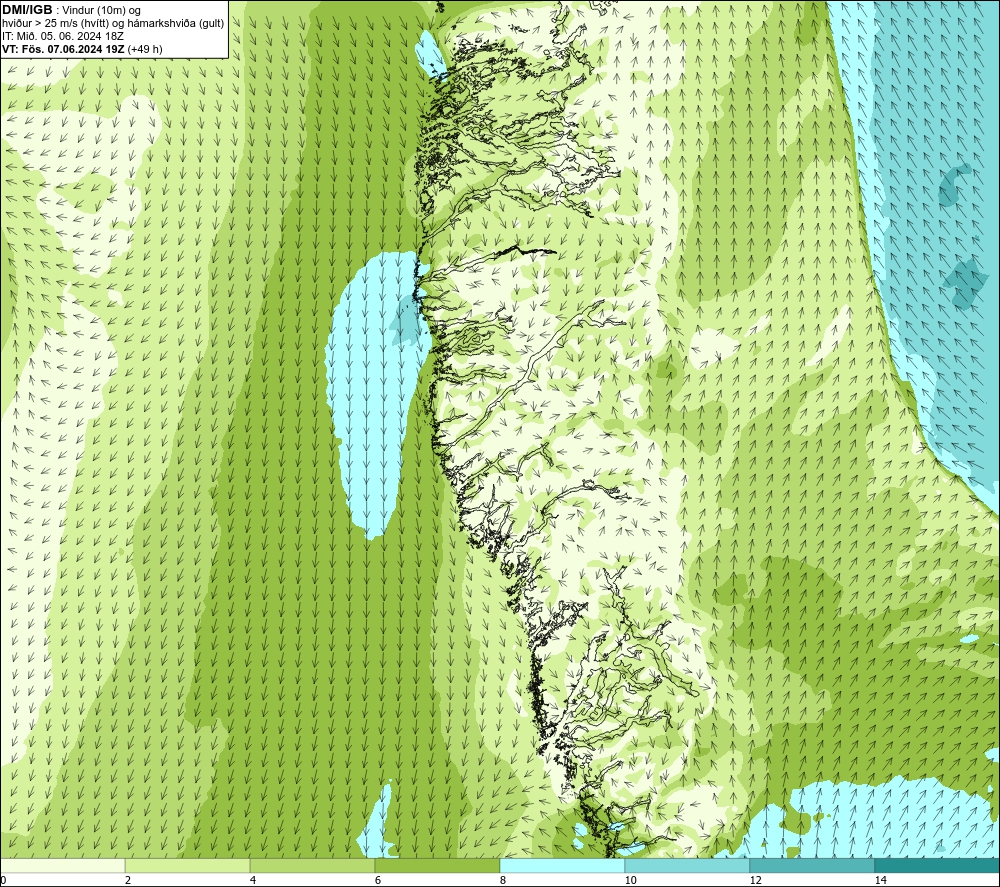Image resolution: width=1000 pixels, height=887 pixels.
Task: Click the legend line mentioning "hámarkshviða (gult)"
Action: 113,24
